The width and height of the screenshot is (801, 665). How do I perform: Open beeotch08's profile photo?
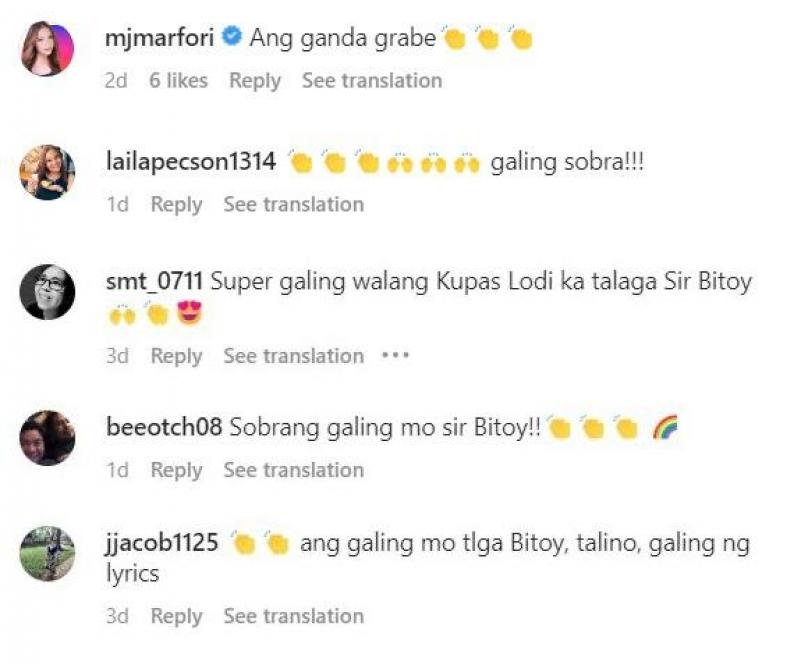click(47, 438)
